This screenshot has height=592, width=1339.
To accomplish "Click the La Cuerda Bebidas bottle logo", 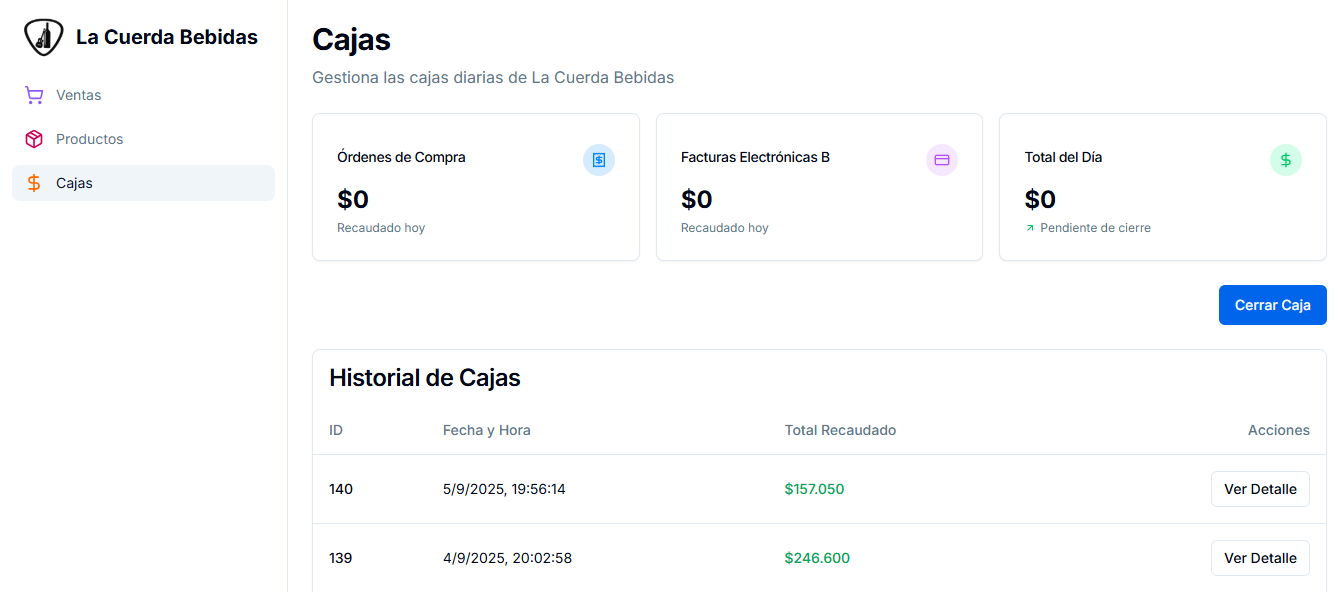I will pyautogui.click(x=43, y=36).
